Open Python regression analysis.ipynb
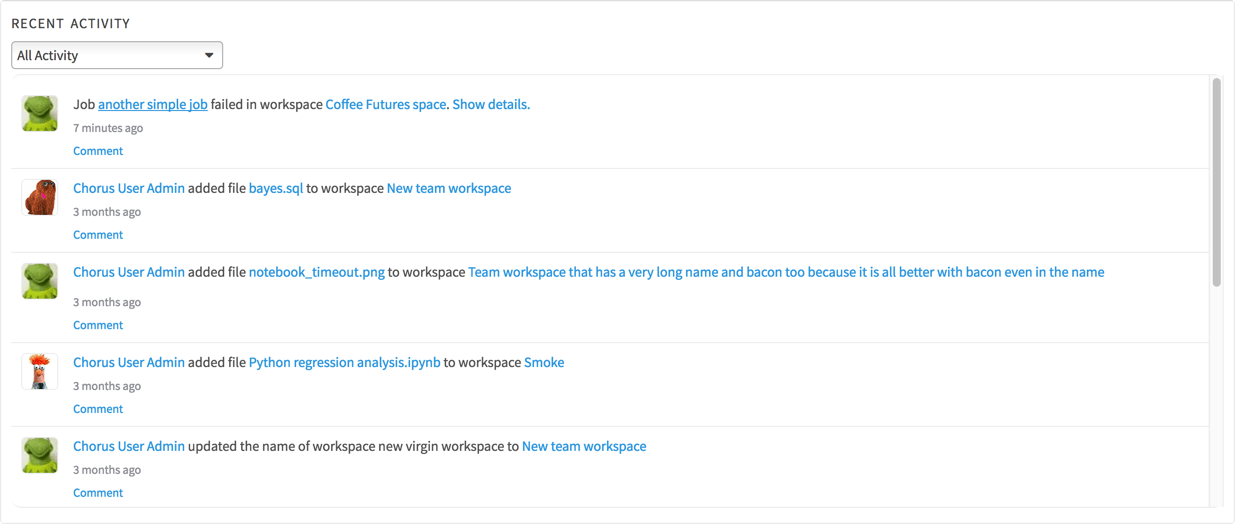The height and width of the screenshot is (524, 1235). pyautogui.click(x=345, y=362)
